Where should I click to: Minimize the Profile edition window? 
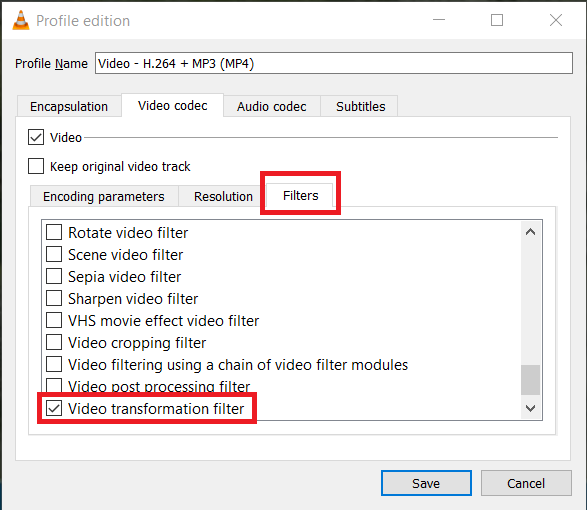pyautogui.click(x=439, y=20)
